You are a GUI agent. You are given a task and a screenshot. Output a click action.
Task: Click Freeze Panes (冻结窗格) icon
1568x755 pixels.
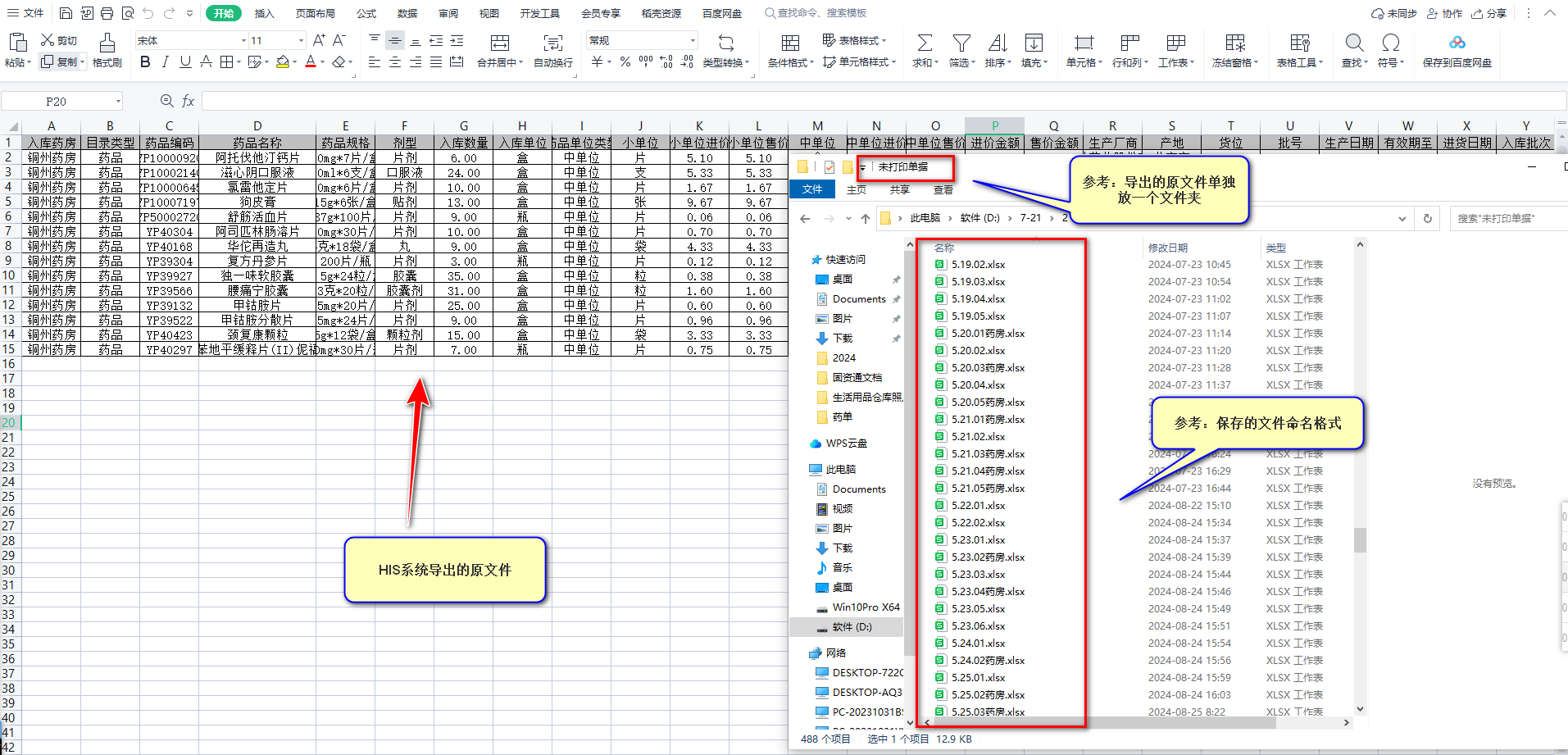pyautogui.click(x=1235, y=43)
